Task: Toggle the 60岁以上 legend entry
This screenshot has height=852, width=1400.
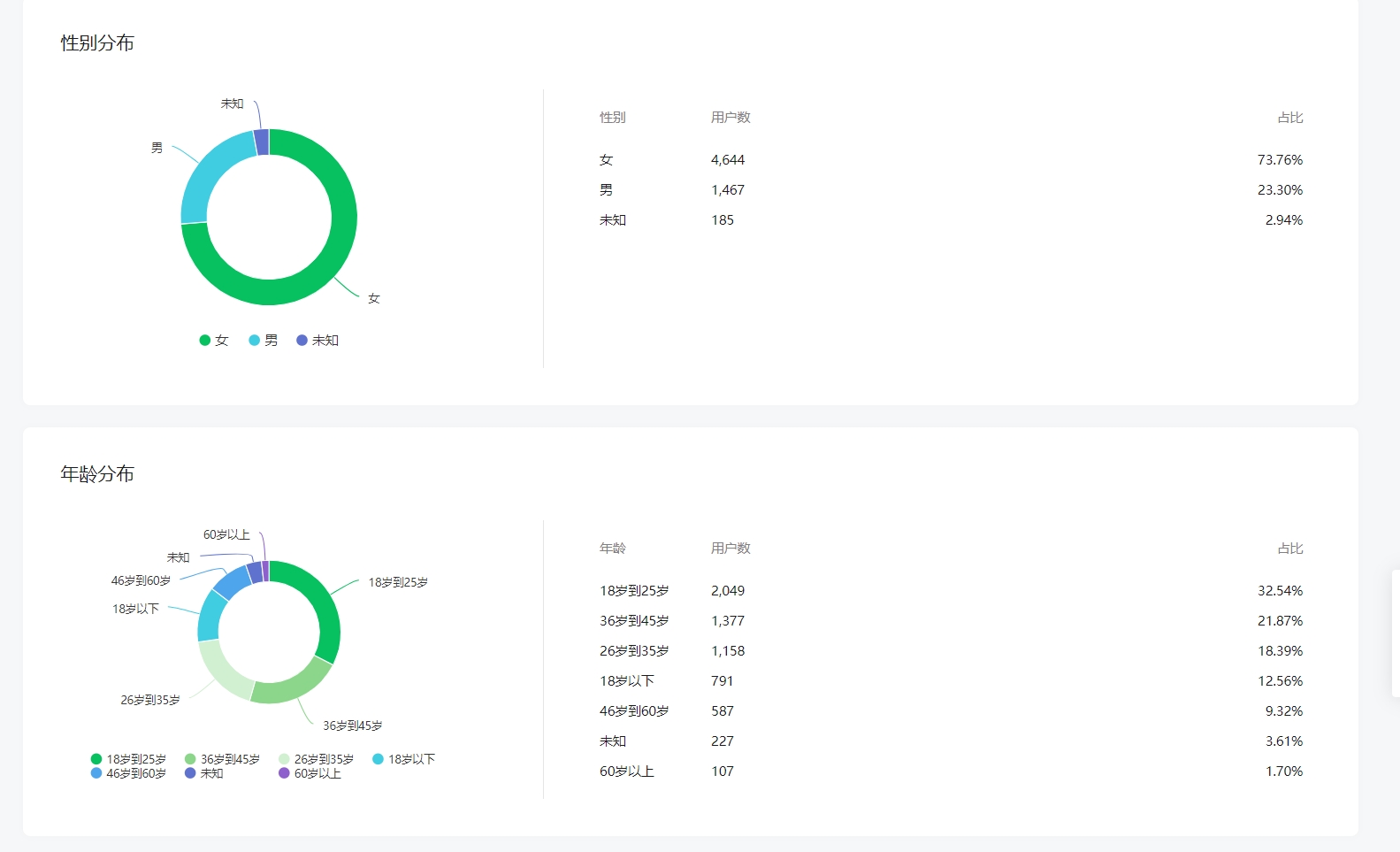Action: [310, 773]
